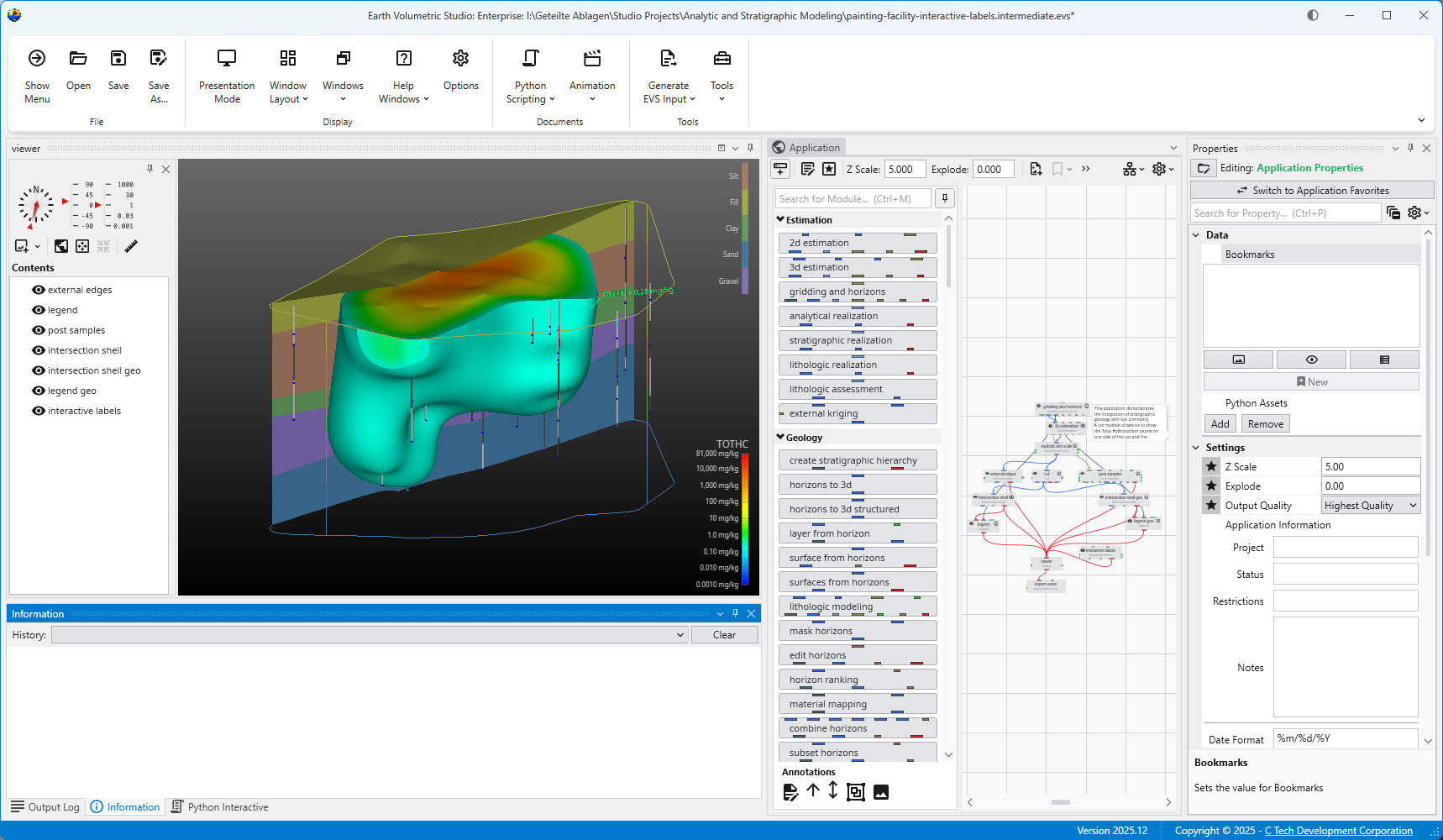The image size is (1443, 840).
Task: Toggle visibility of post samples
Action: pyautogui.click(x=39, y=330)
